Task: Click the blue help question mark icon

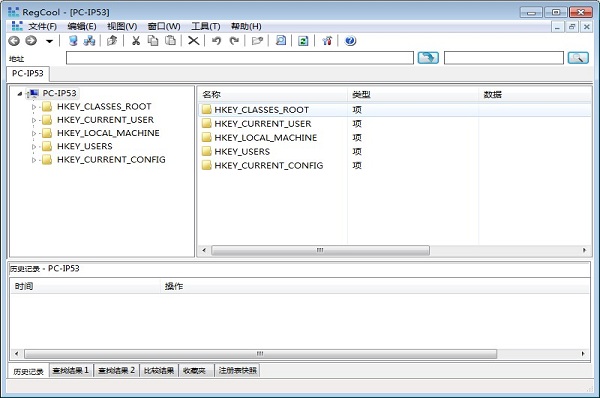Action: pos(350,41)
